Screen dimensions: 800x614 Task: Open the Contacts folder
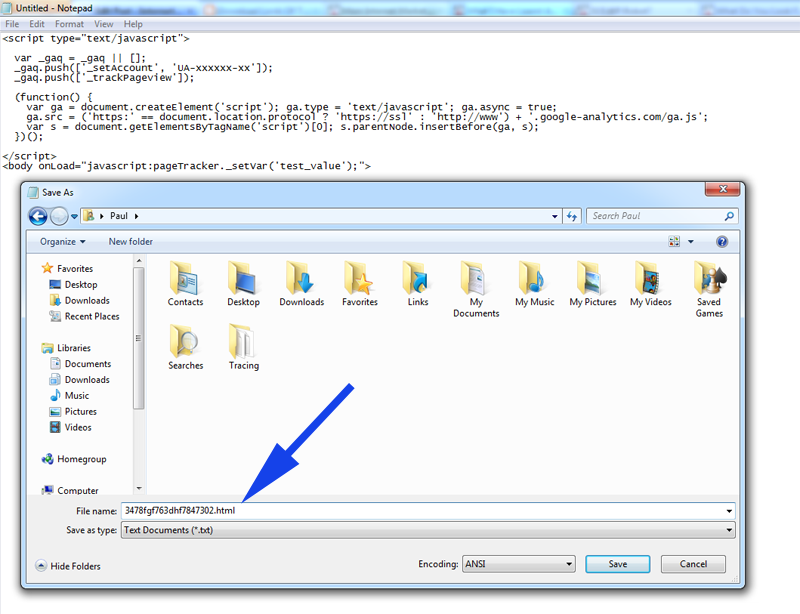click(185, 284)
